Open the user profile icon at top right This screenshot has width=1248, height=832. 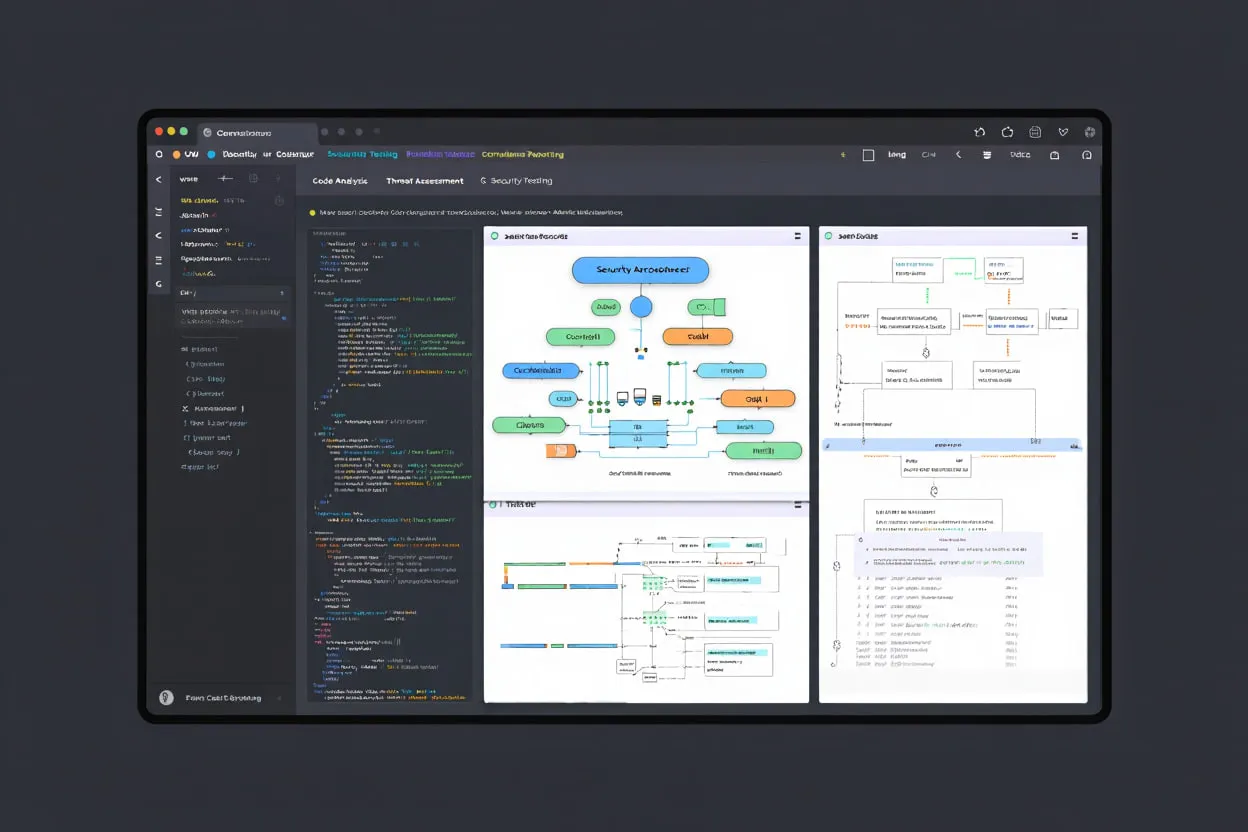coord(1088,155)
